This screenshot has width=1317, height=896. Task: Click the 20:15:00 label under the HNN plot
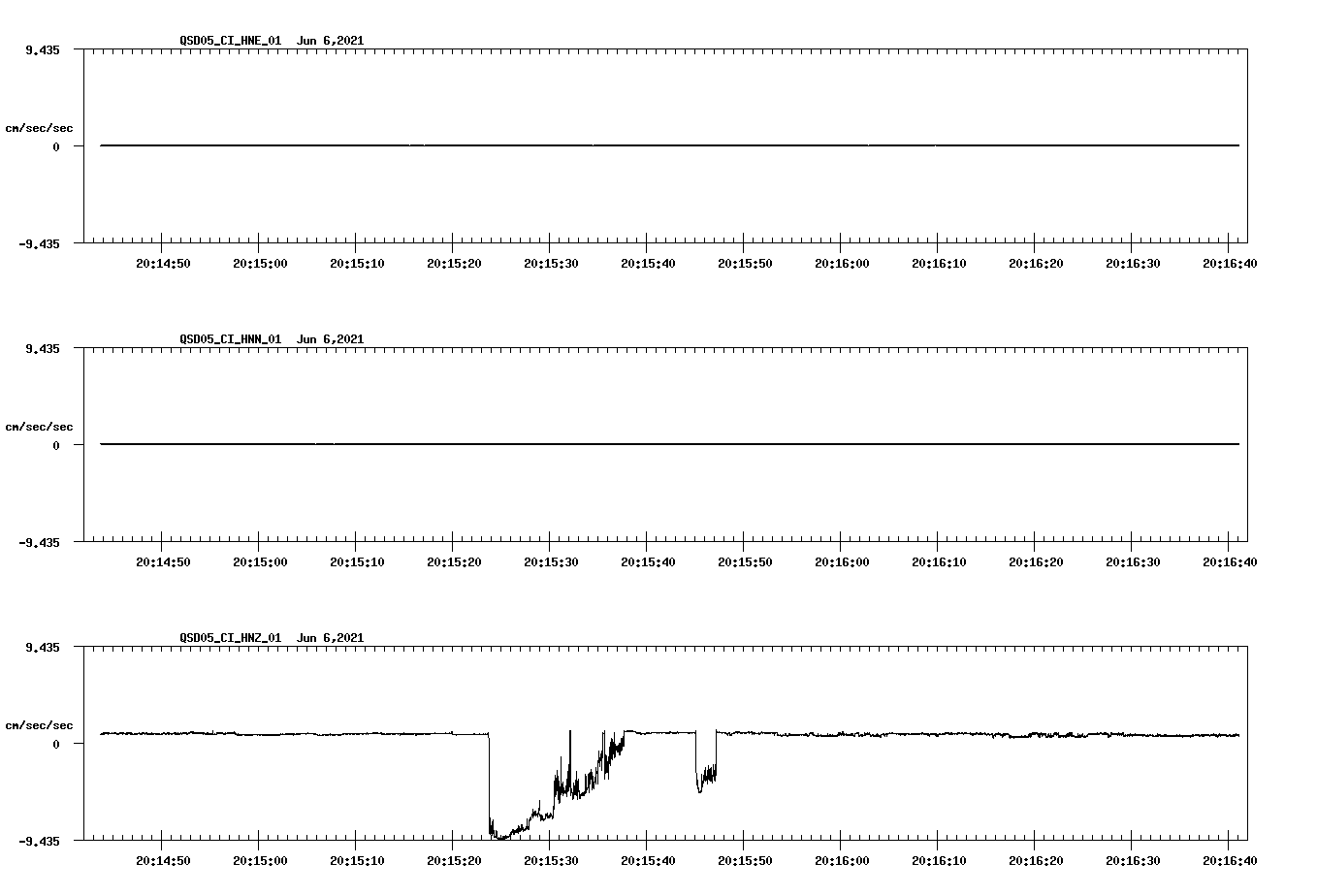[260, 562]
